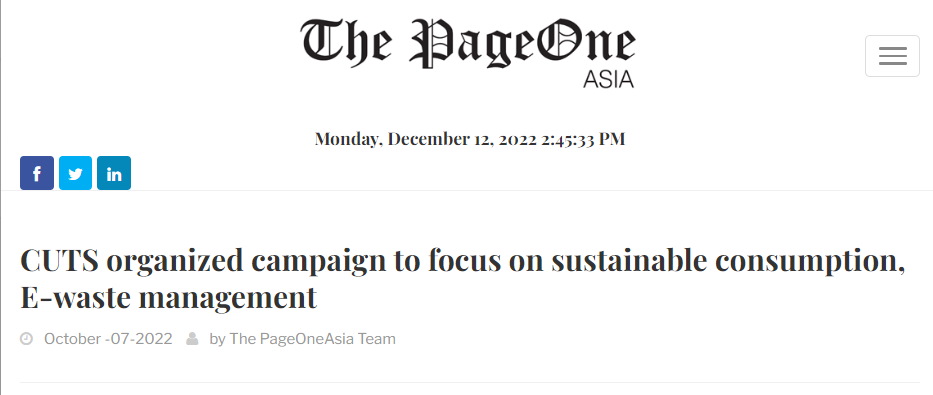Click the divider line below the social icons
Image resolution: width=933 pixels, height=395 pixels.
click(466, 190)
